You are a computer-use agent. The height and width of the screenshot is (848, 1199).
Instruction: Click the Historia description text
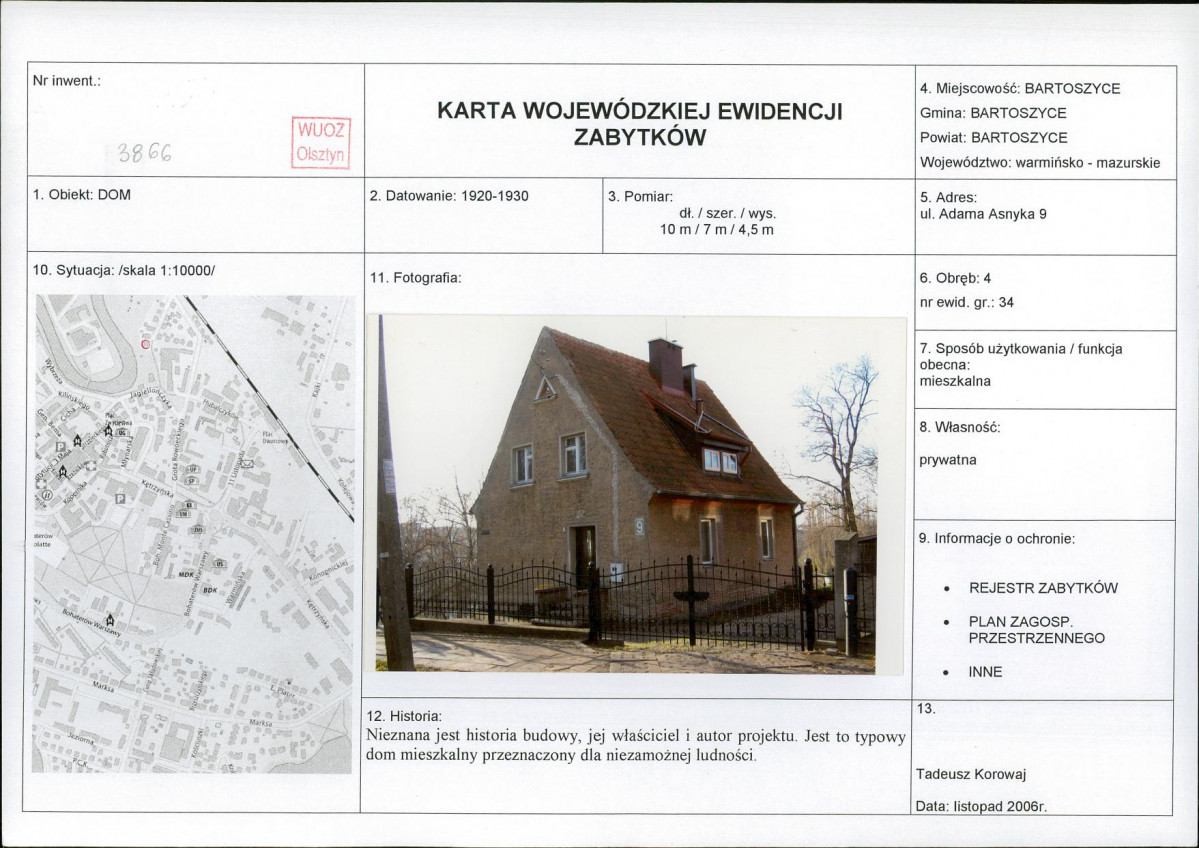pos(636,746)
